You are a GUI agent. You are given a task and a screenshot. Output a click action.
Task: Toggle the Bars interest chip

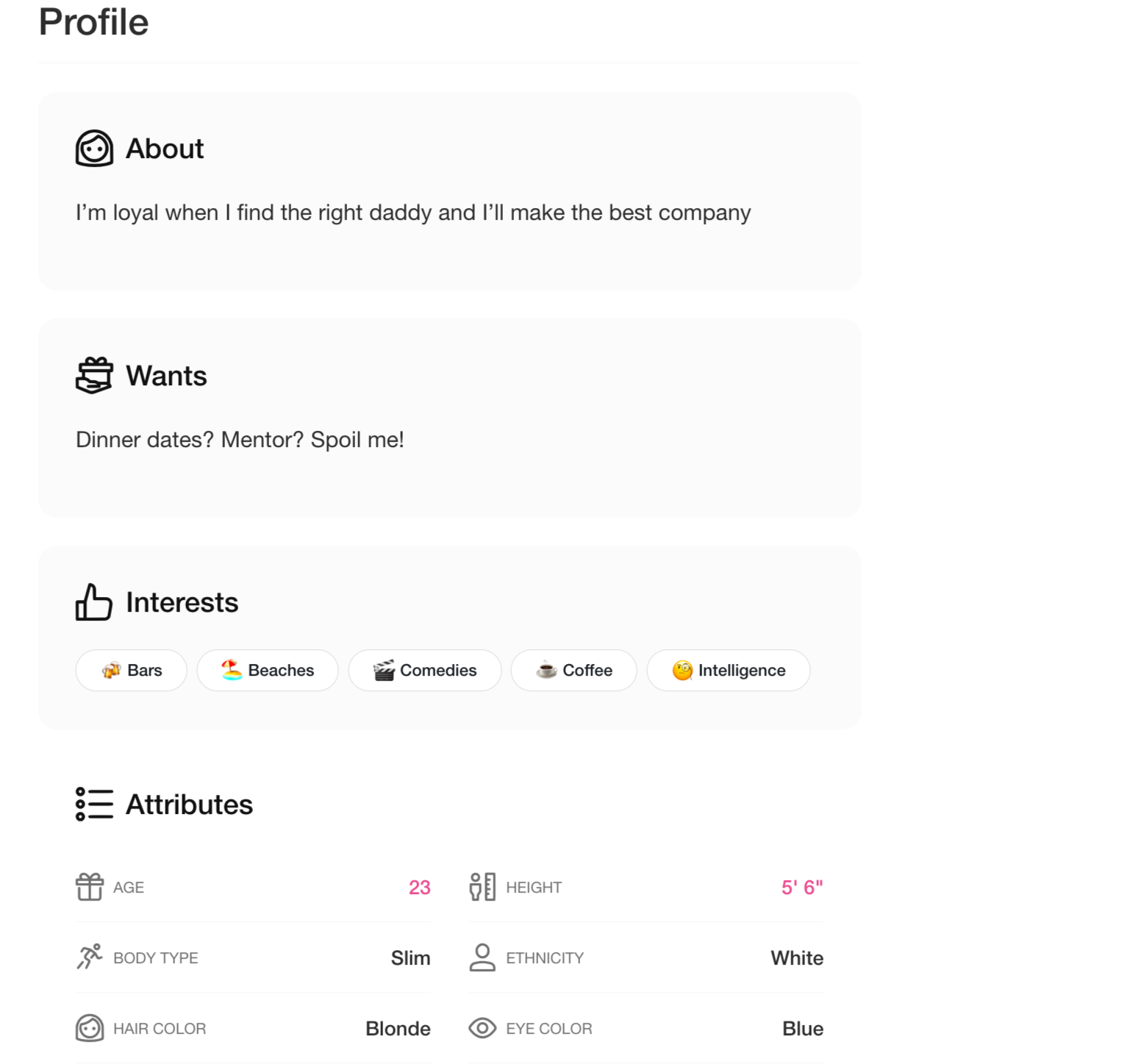click(131, 670)
